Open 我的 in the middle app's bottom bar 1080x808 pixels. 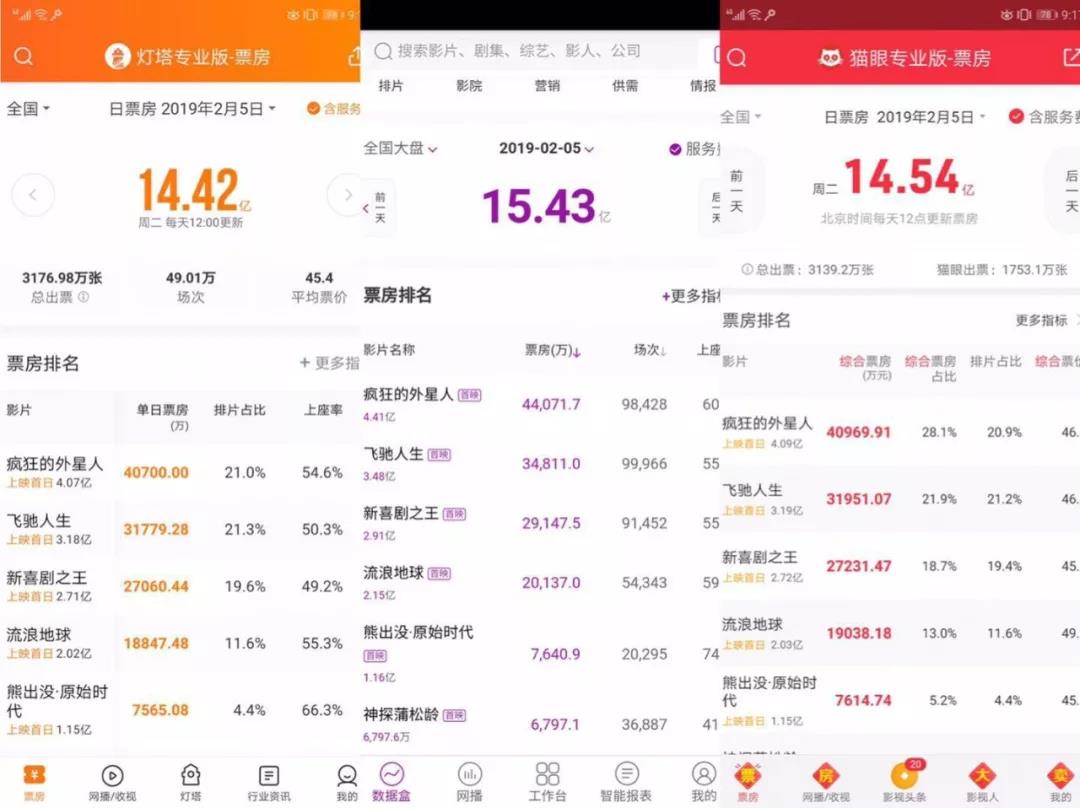pyautogui.click(x=704, y=783)
